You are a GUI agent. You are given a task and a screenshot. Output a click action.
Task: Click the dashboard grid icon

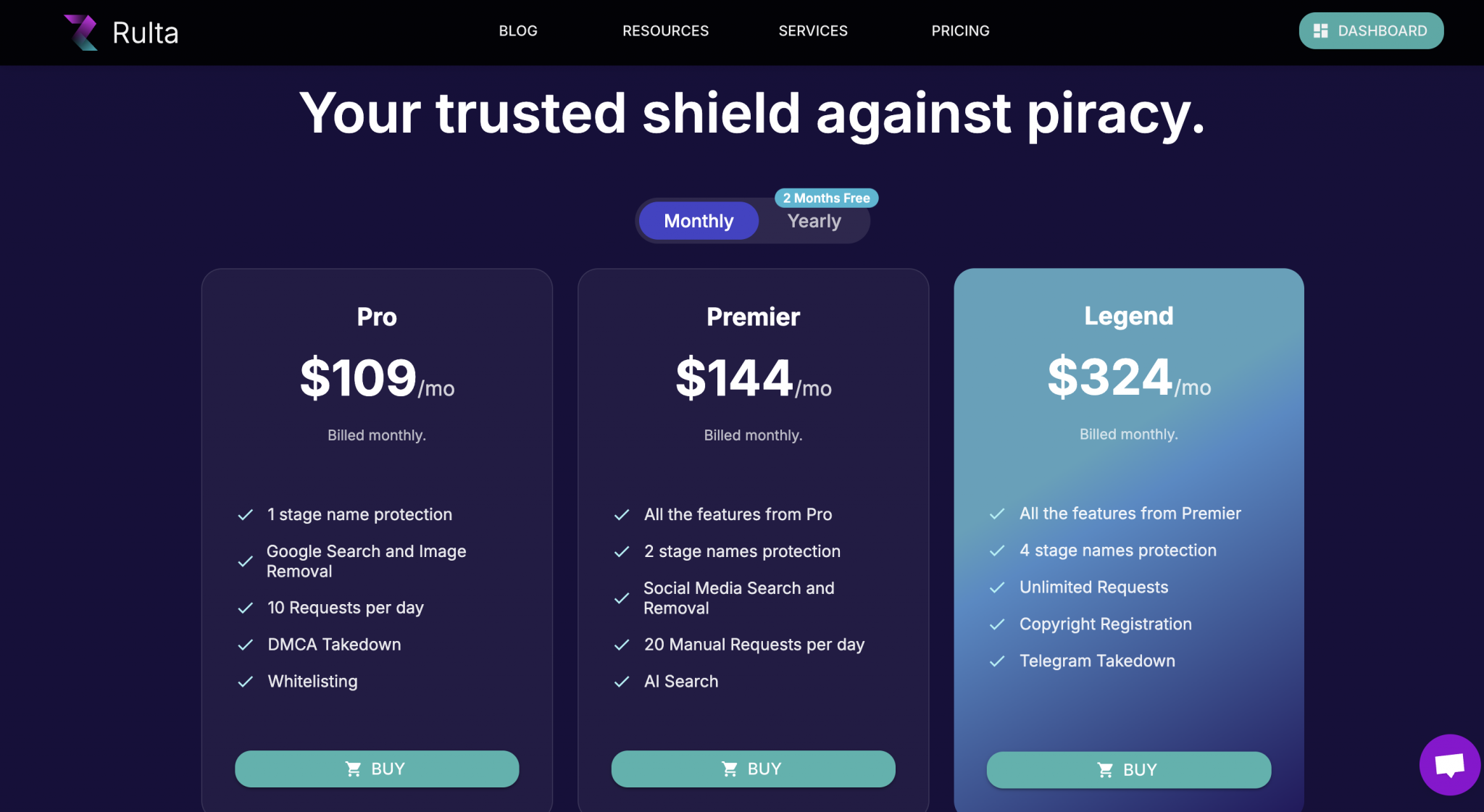1320,31
